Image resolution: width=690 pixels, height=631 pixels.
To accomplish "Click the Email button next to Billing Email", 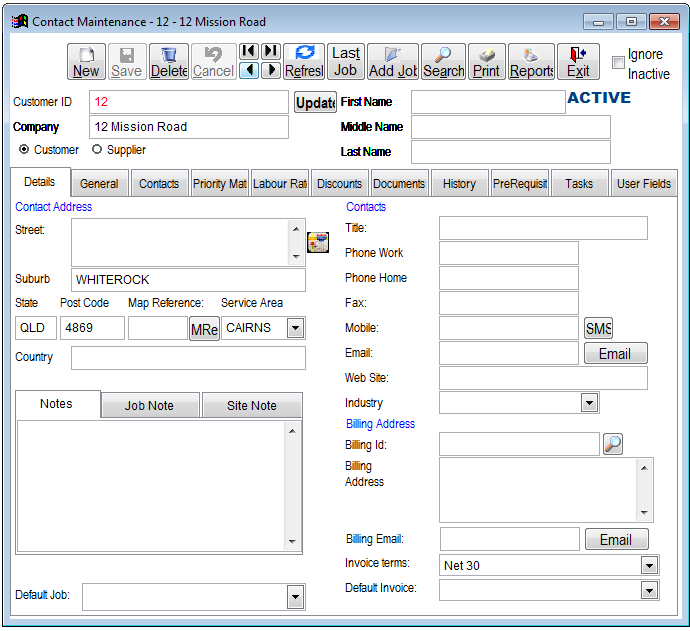I will click(615, 540).
